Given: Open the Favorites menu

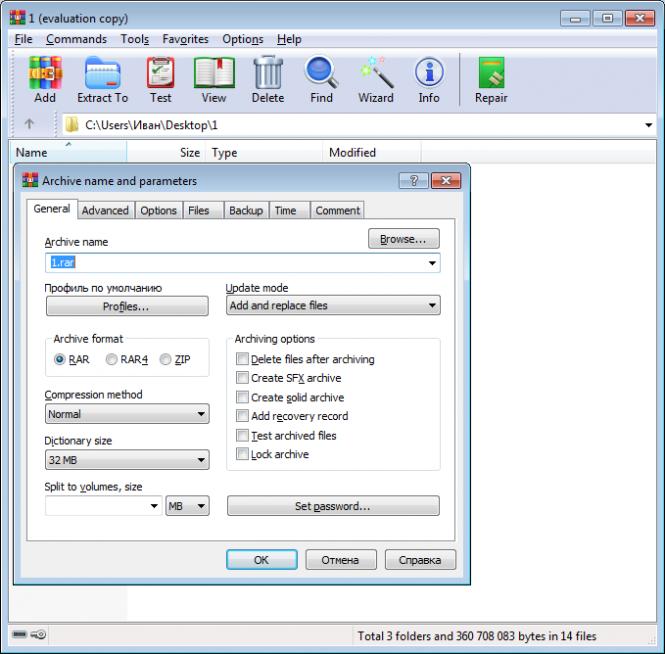Looking at the screenshot, I should [185, 39].
